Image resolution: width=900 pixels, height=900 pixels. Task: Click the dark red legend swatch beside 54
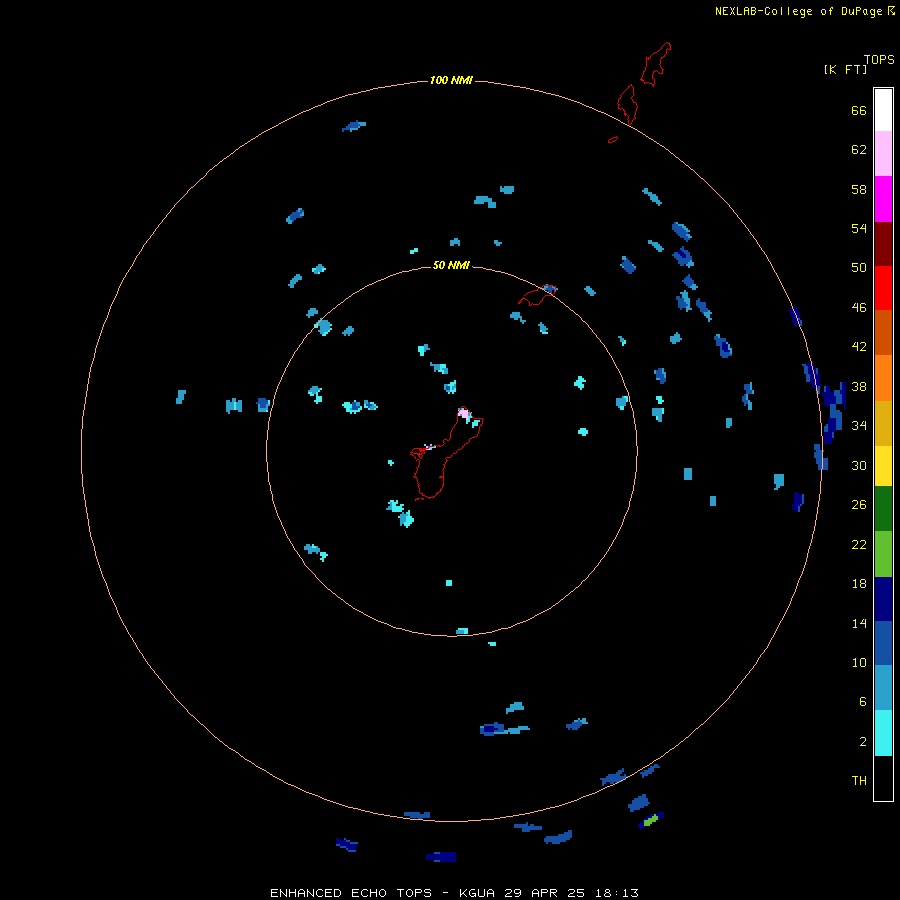pos(883,243)
